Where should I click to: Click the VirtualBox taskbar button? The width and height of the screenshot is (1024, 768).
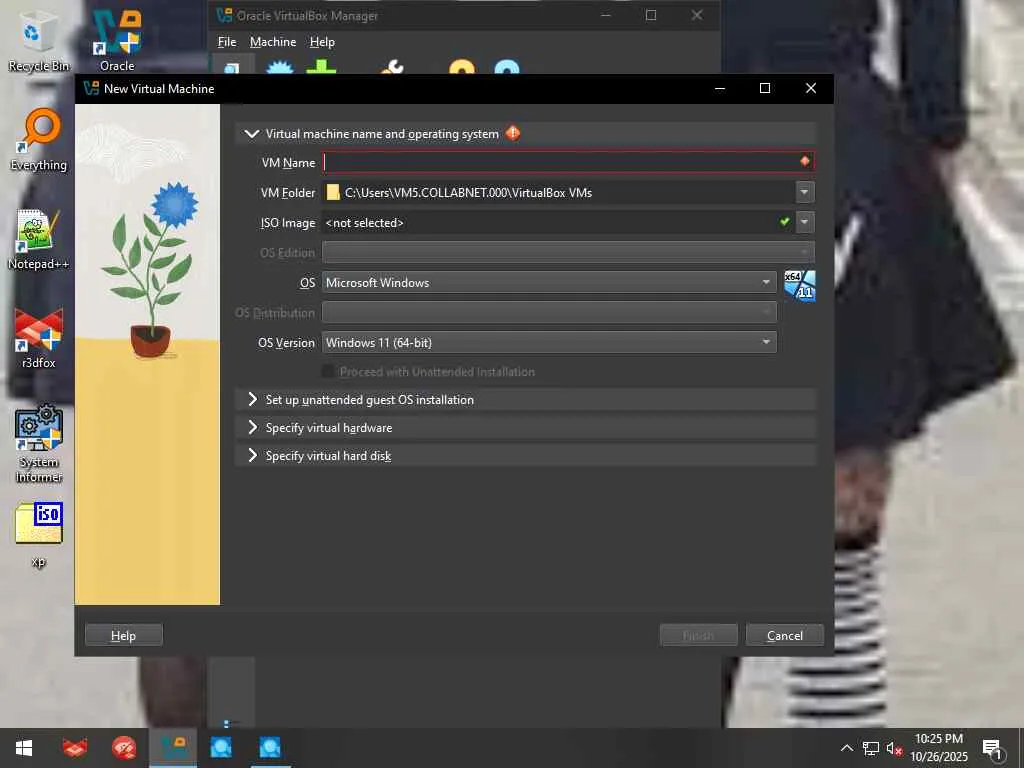coord(173,748)
